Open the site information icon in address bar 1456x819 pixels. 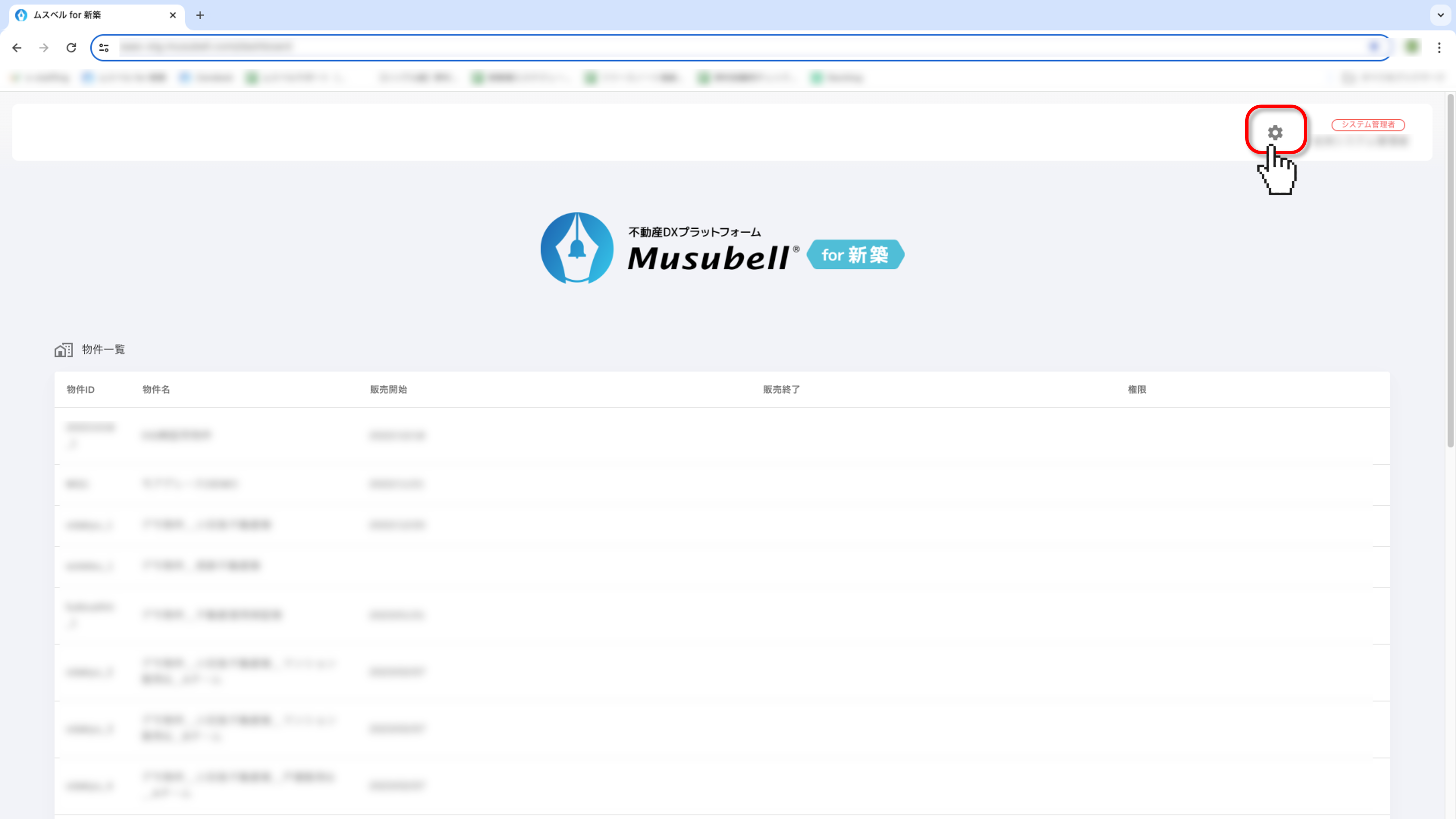104,48
